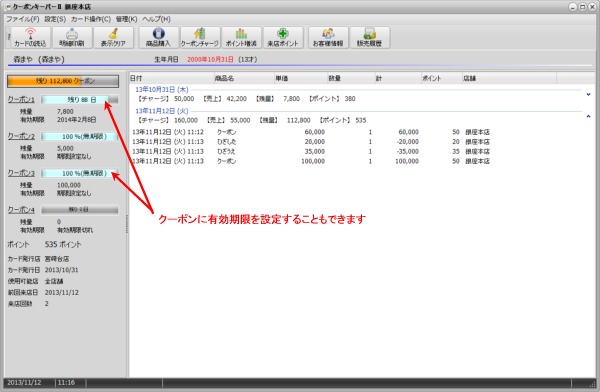The image size is (600, 392).
Task: Click クーポン4 残り 0日 progress bar
Action: tap(80, 210)
